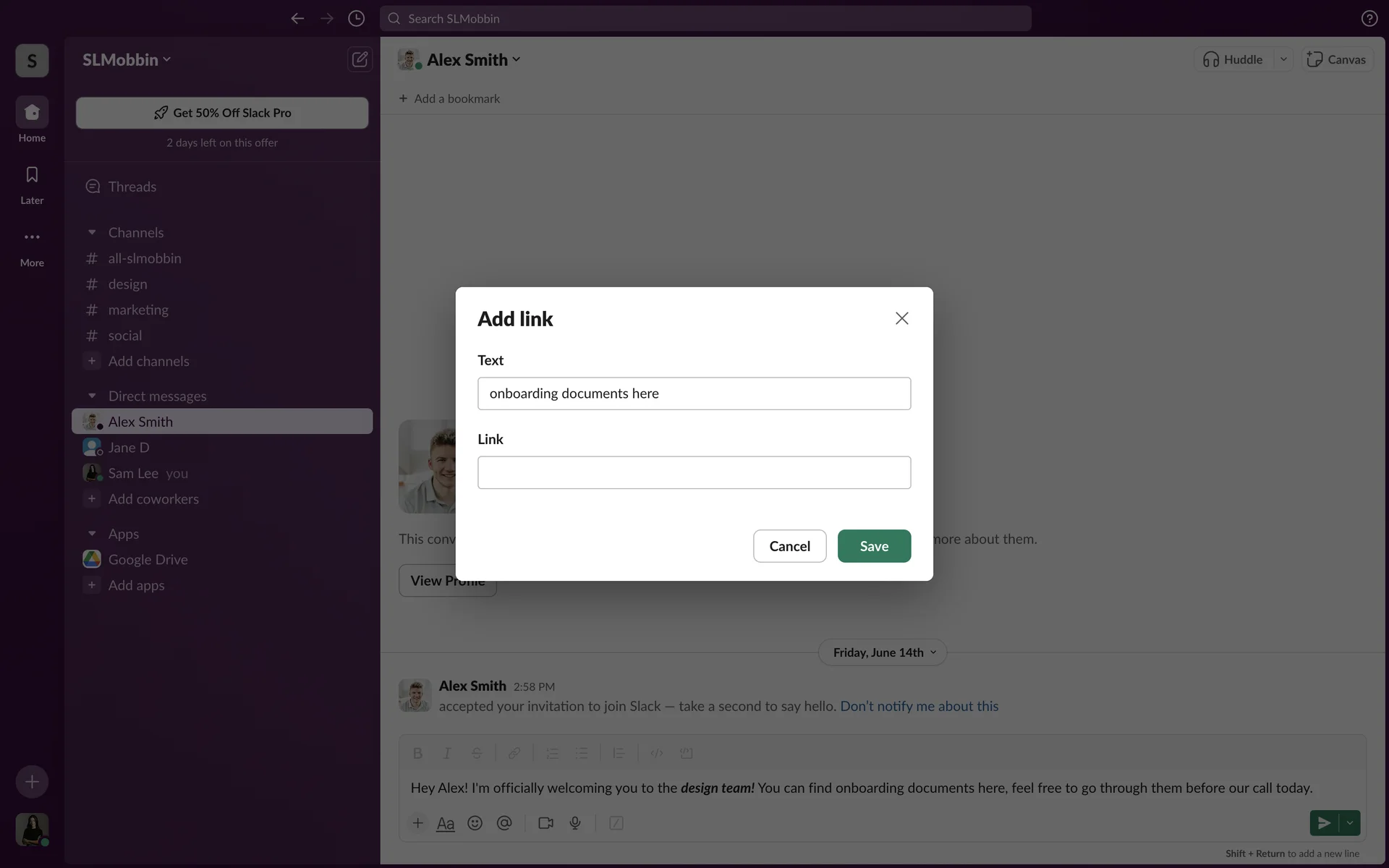Click the help question mark icon

pyautogui.click(x=1369, y=19)
